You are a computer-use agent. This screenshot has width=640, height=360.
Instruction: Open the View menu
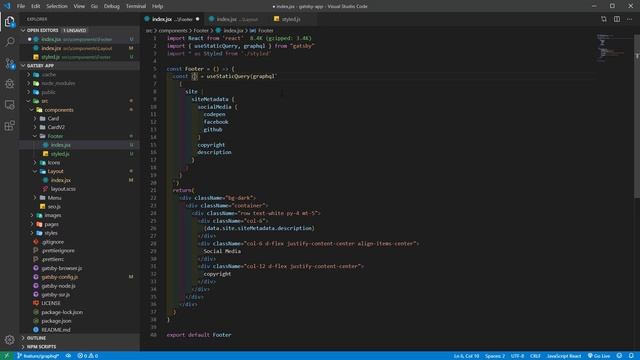(x=79, y=6)
